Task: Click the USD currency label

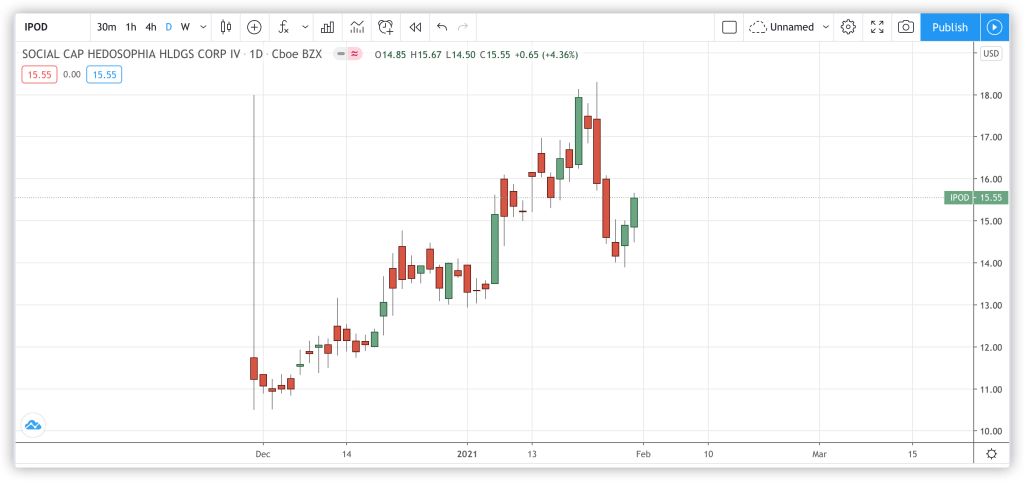Action: (x=991, y=54)
